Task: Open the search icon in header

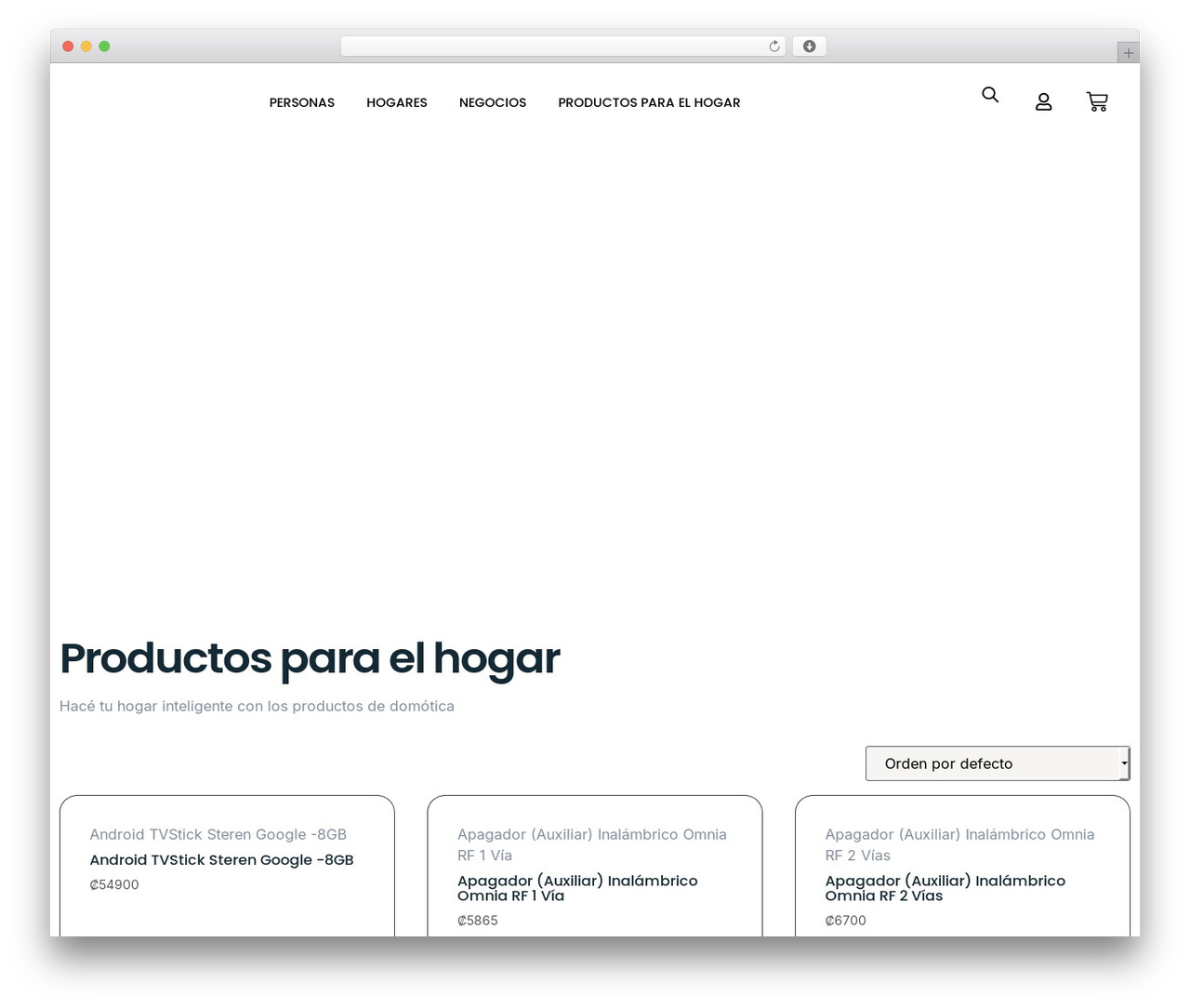Action: 990,95
